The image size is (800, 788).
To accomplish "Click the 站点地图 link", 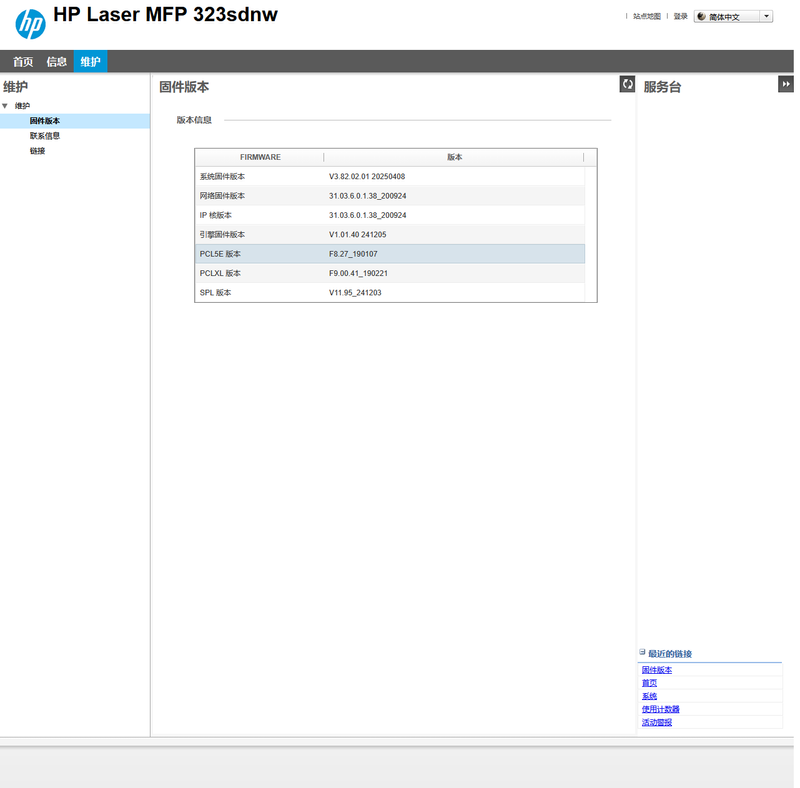I will 647,17.
